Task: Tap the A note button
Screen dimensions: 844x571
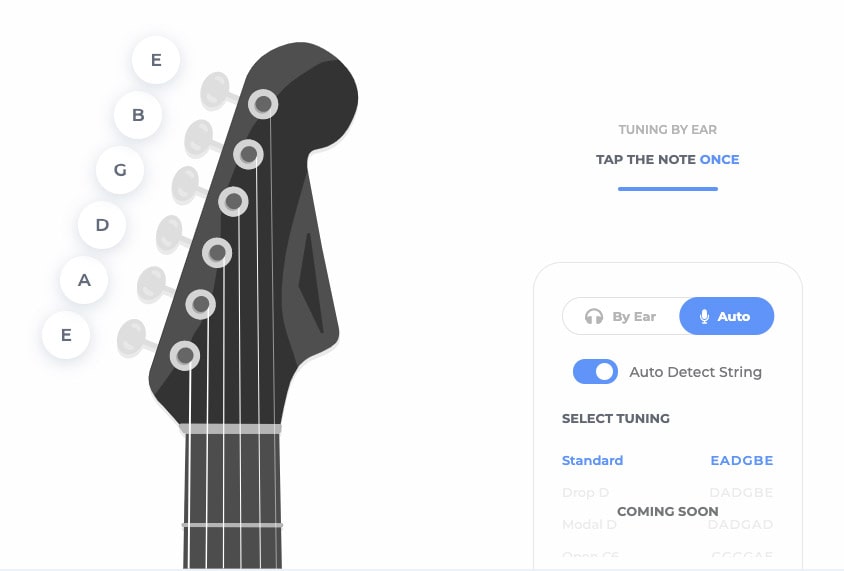Action: [x=84, y=280]
